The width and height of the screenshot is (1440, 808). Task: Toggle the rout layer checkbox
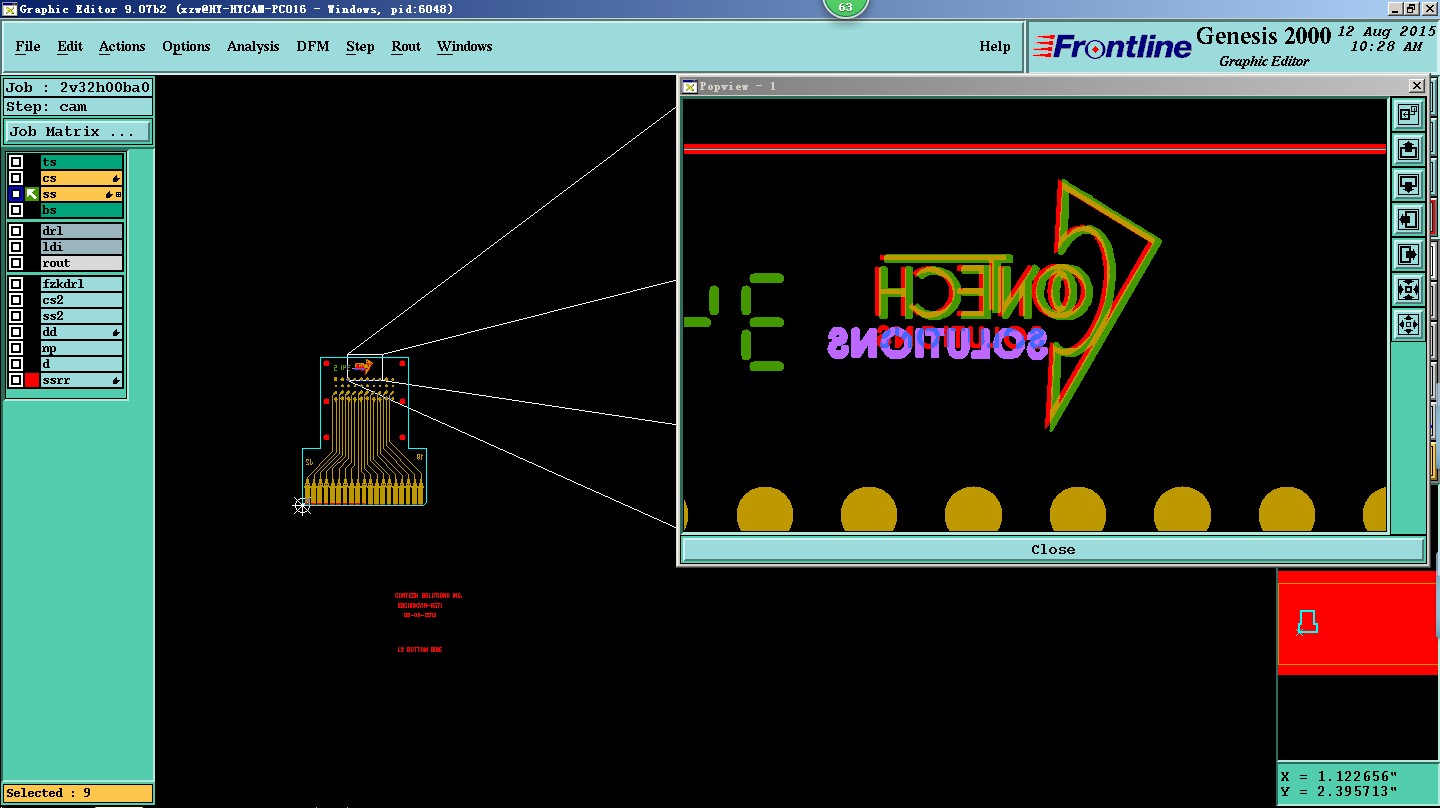pyautogui.click(x=16, y=263)
